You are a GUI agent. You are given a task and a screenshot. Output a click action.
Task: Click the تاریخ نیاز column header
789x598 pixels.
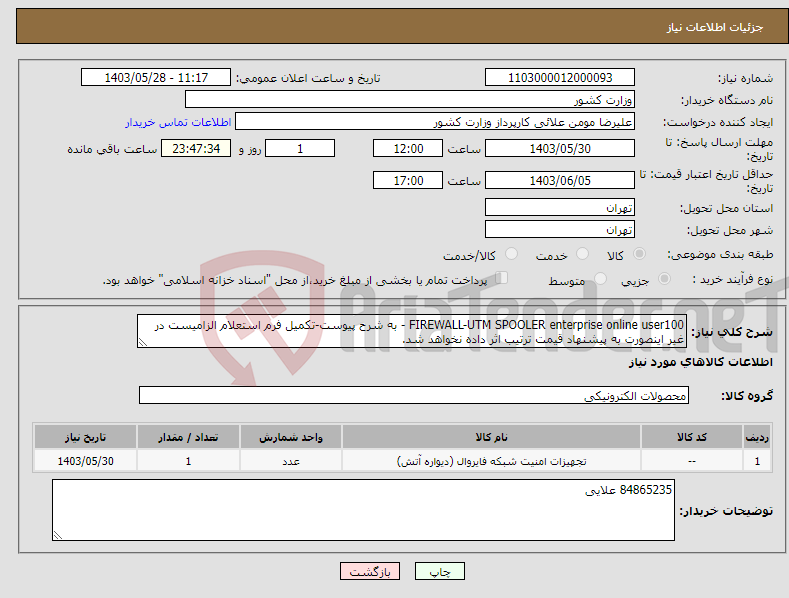coord(85,437)
